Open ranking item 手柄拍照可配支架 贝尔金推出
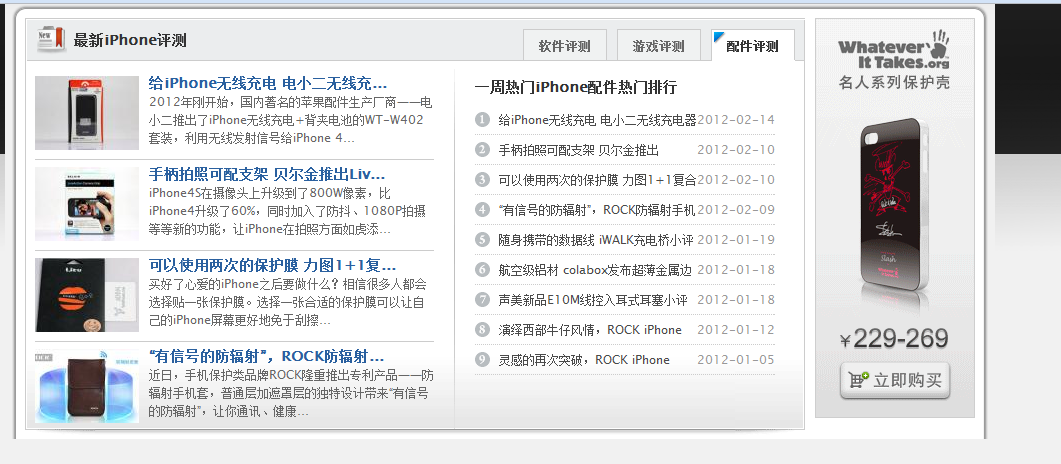 tap(579, 149)
